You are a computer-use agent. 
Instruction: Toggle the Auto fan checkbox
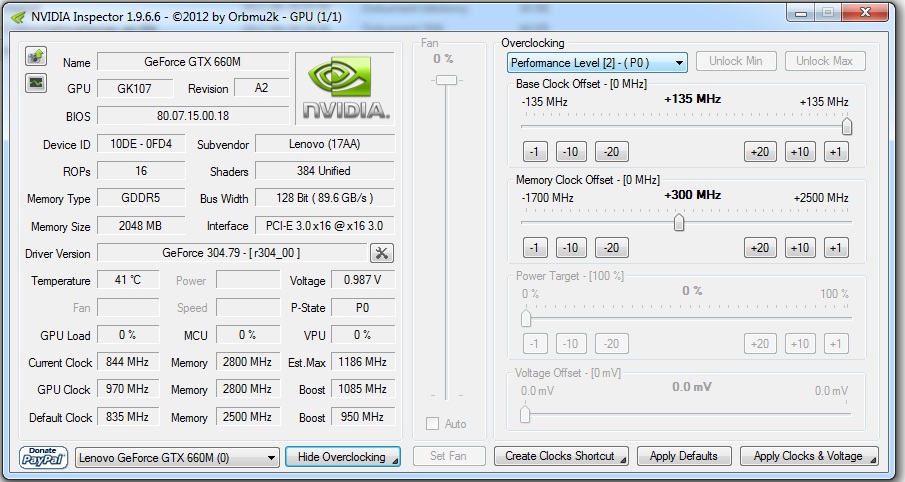[x=432, y=424]
